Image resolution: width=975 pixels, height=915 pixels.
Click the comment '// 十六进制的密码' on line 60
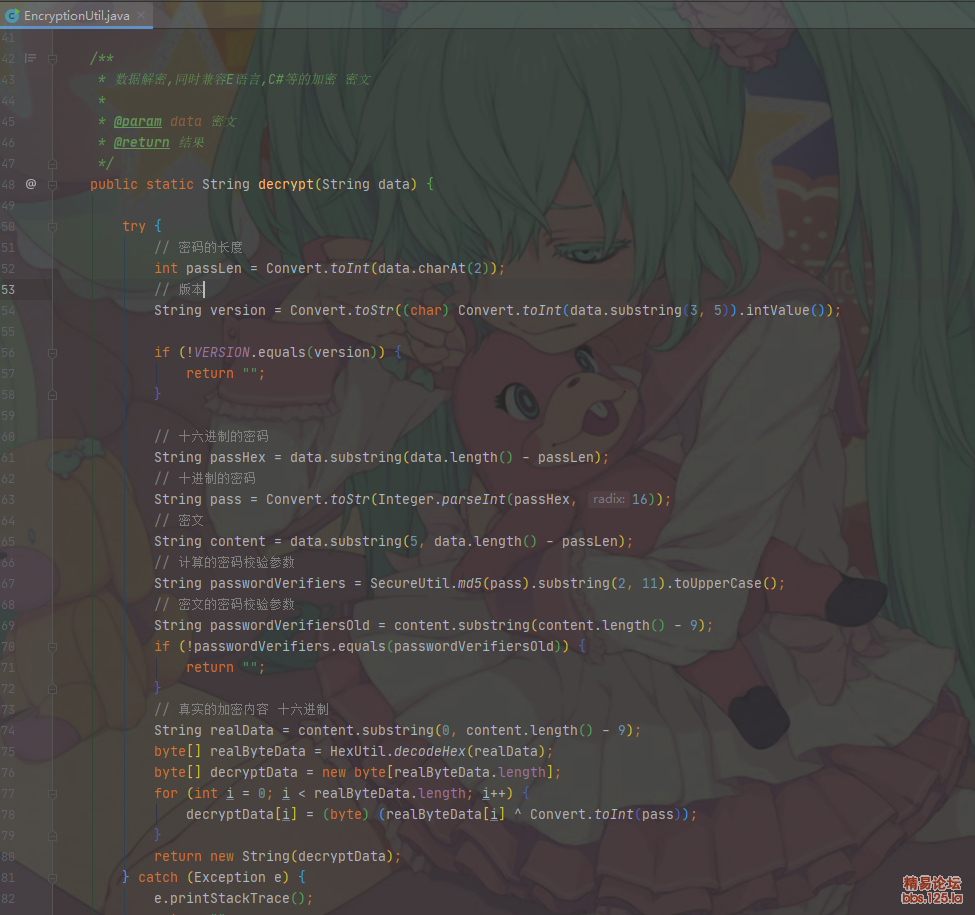(x=211, y=436)
